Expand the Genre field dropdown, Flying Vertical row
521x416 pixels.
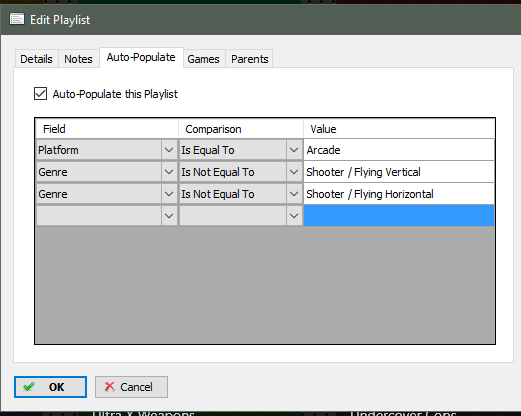pos(169,172)
